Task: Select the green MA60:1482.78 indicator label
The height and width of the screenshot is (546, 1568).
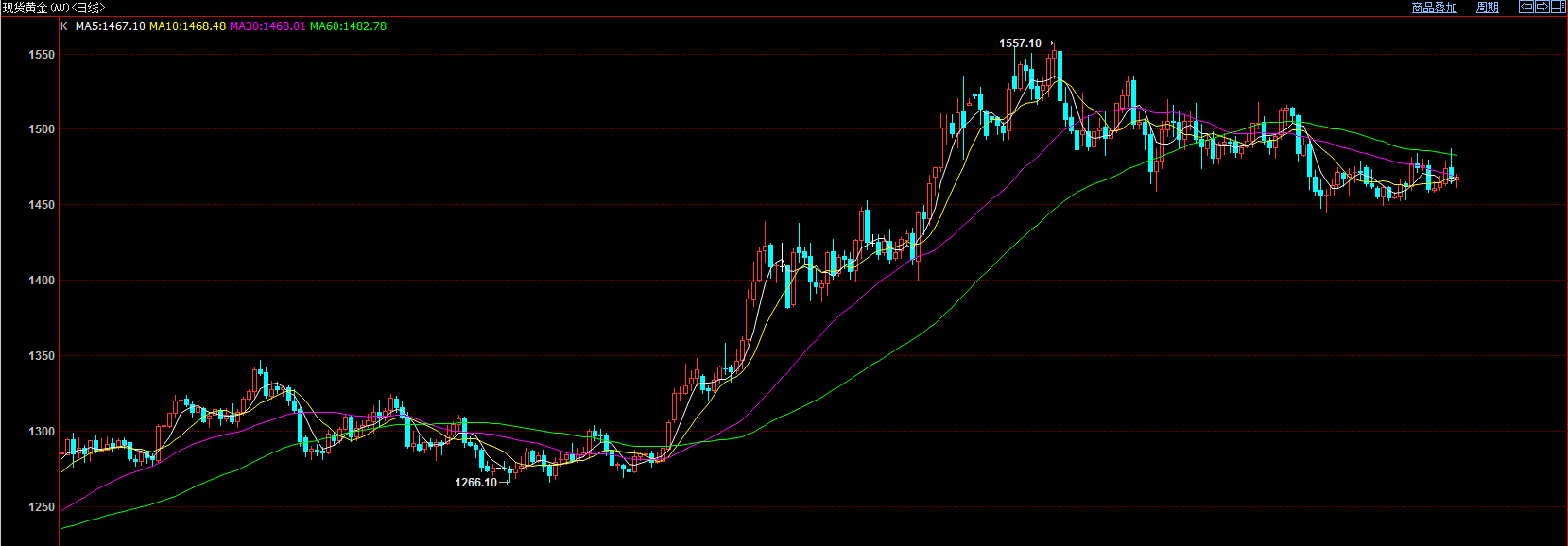Action: [x=348, y=26]
